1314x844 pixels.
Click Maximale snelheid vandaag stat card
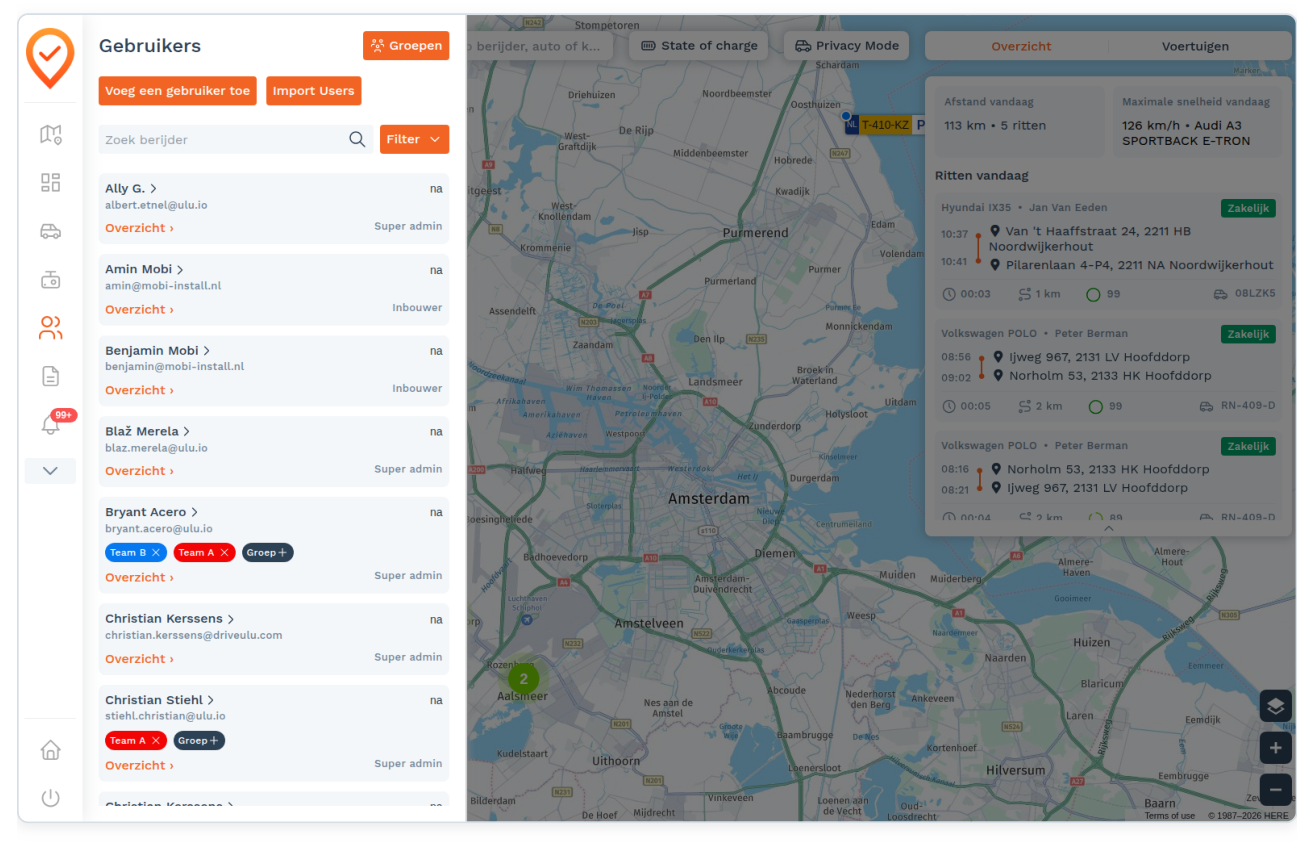[1197, 120]
